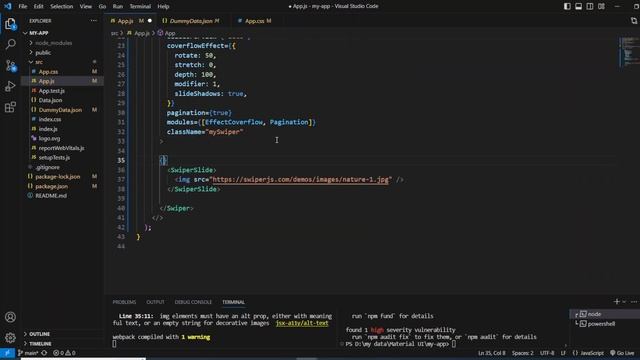Click the main branch indicator in status bar
This screenshot has width=640, height=360.
tap(28, 353)
